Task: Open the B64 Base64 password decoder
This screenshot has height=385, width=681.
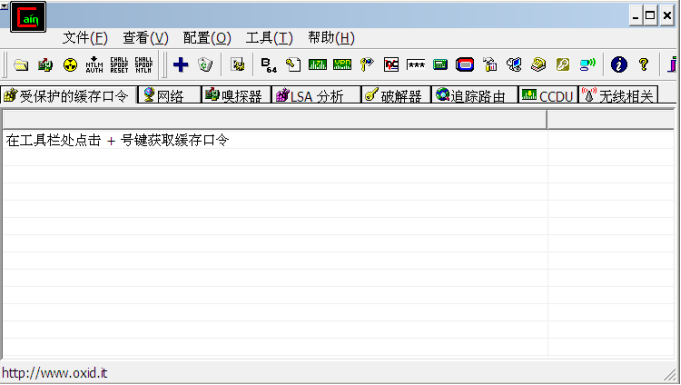Action: [x=269, y=65]
